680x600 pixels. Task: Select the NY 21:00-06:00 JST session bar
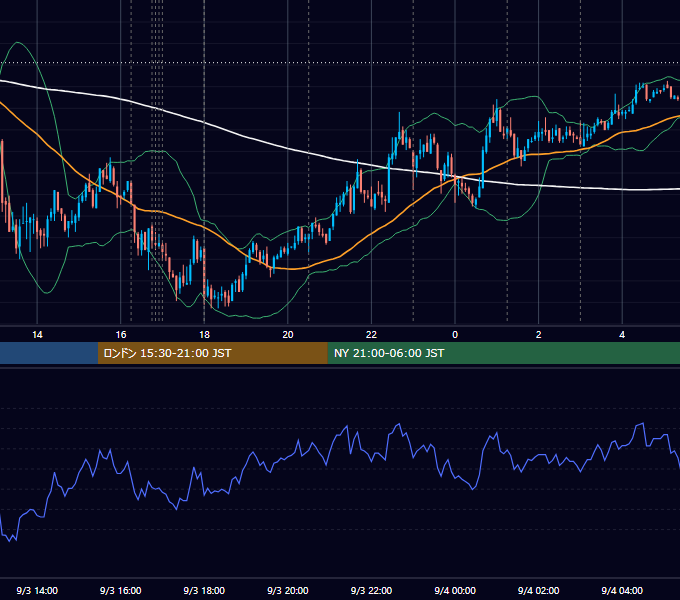coord(503,353)
